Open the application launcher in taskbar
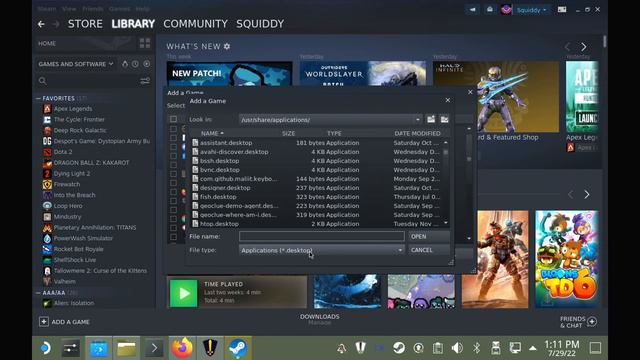This screenshot has height=360, width=640. click(45, 348)
